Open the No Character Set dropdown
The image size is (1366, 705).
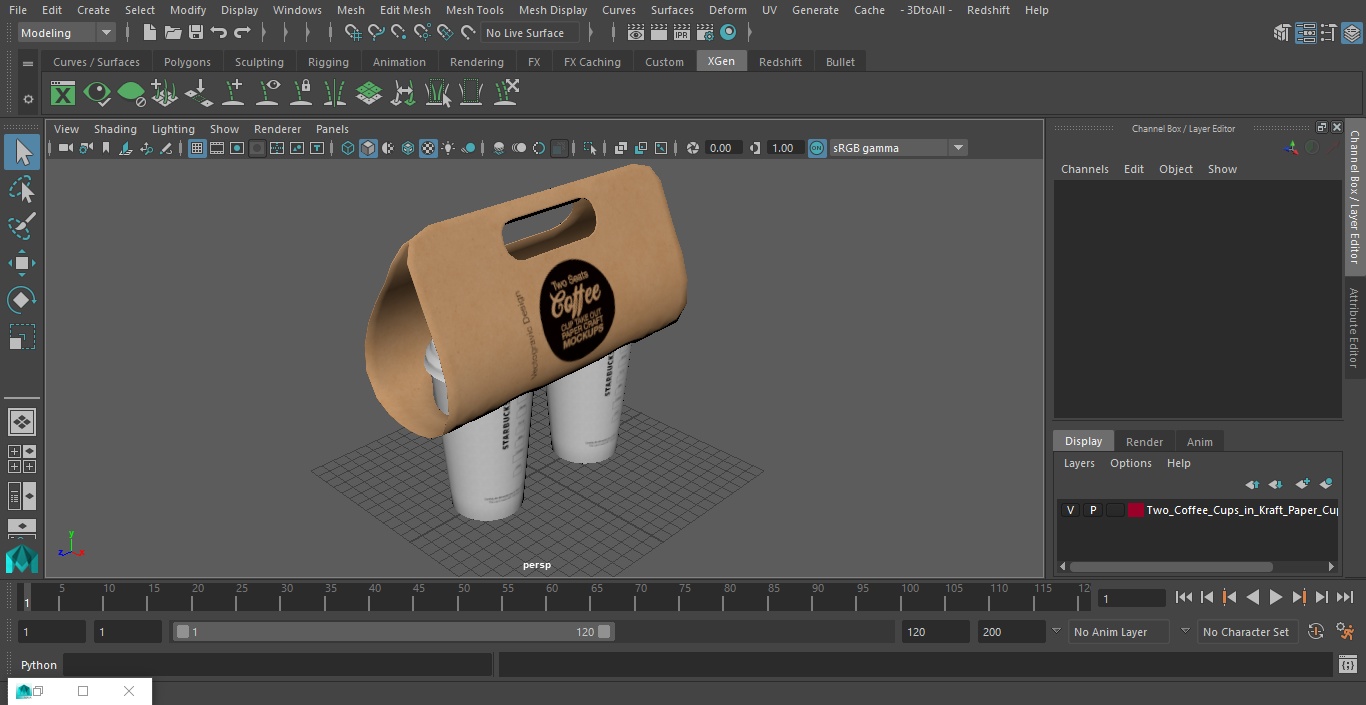coord(1246,632)
